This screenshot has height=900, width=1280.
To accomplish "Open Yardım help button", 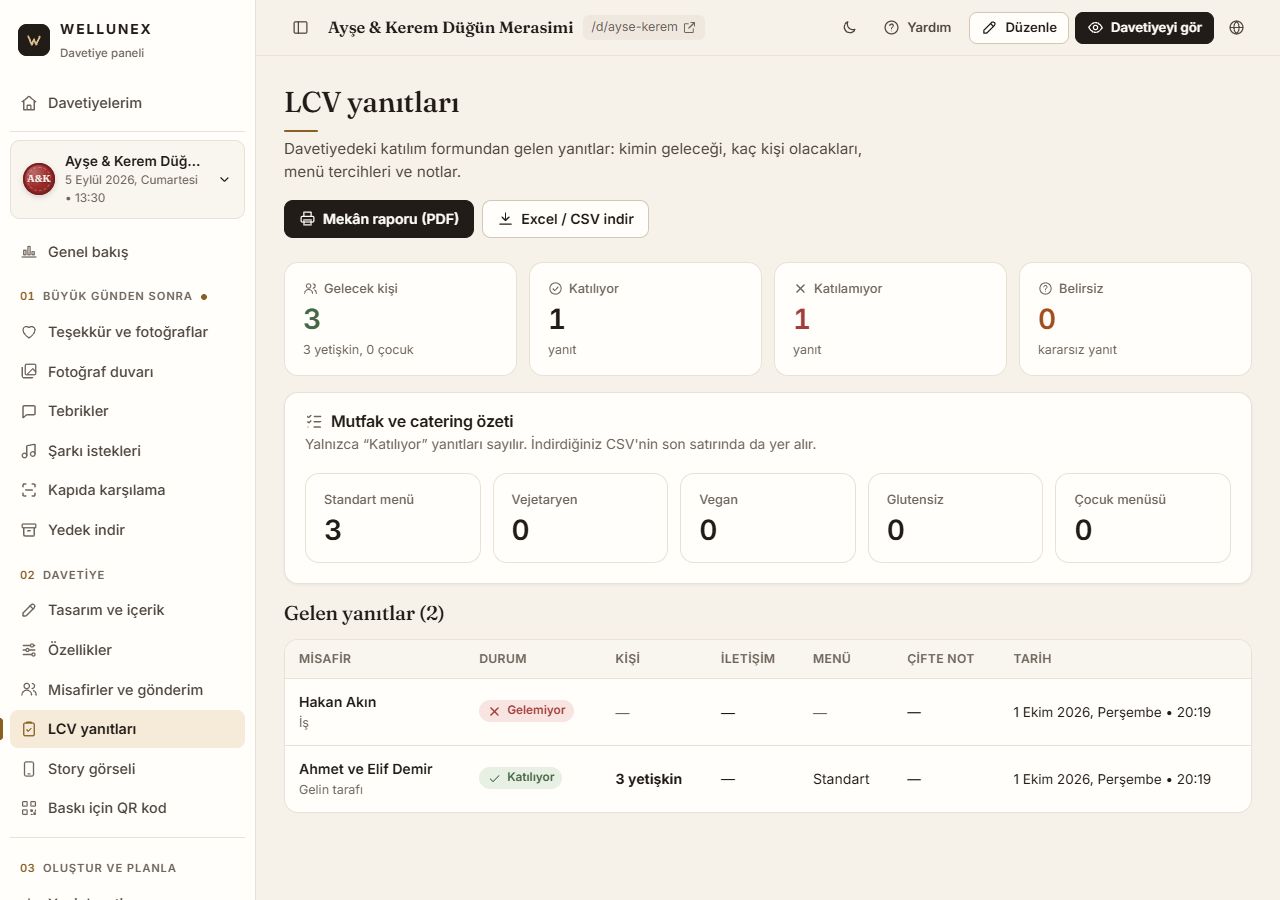I will click(x=918, y=28).
